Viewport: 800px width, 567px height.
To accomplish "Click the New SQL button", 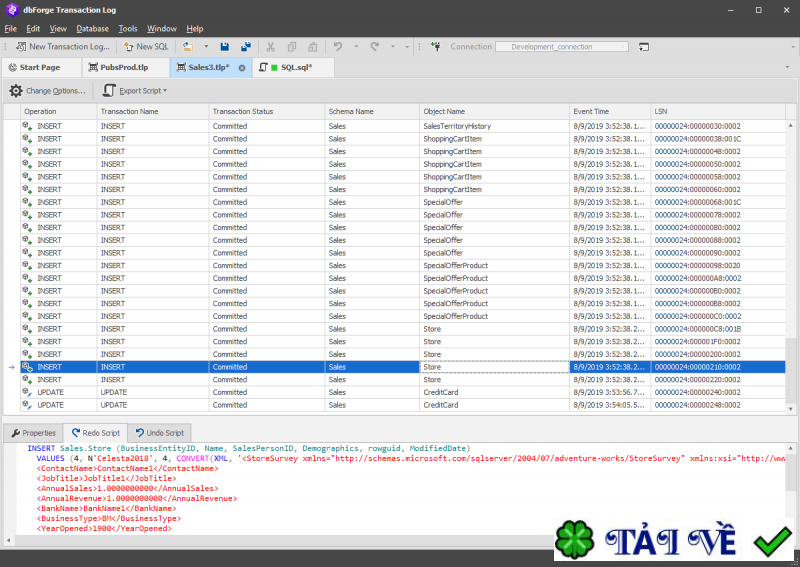I will click(146, 47).
